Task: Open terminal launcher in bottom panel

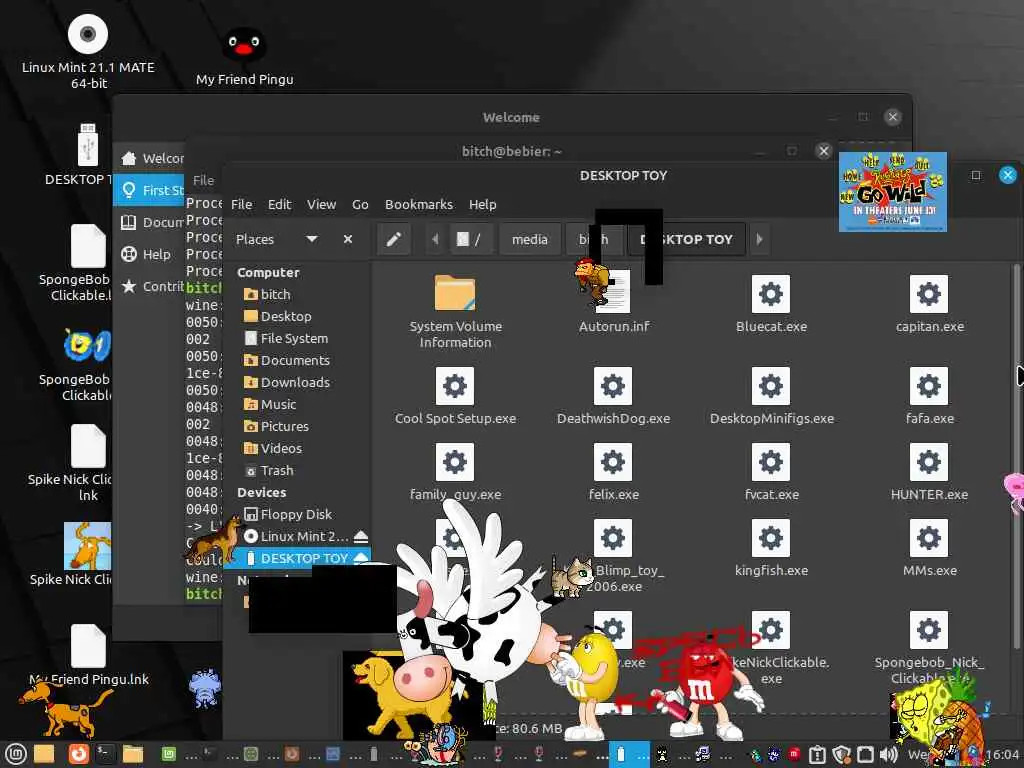Action: tap(105, 754)
